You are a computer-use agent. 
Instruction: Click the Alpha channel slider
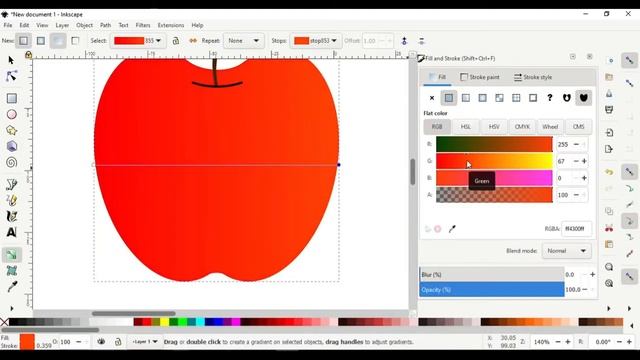tap(494, 195)
